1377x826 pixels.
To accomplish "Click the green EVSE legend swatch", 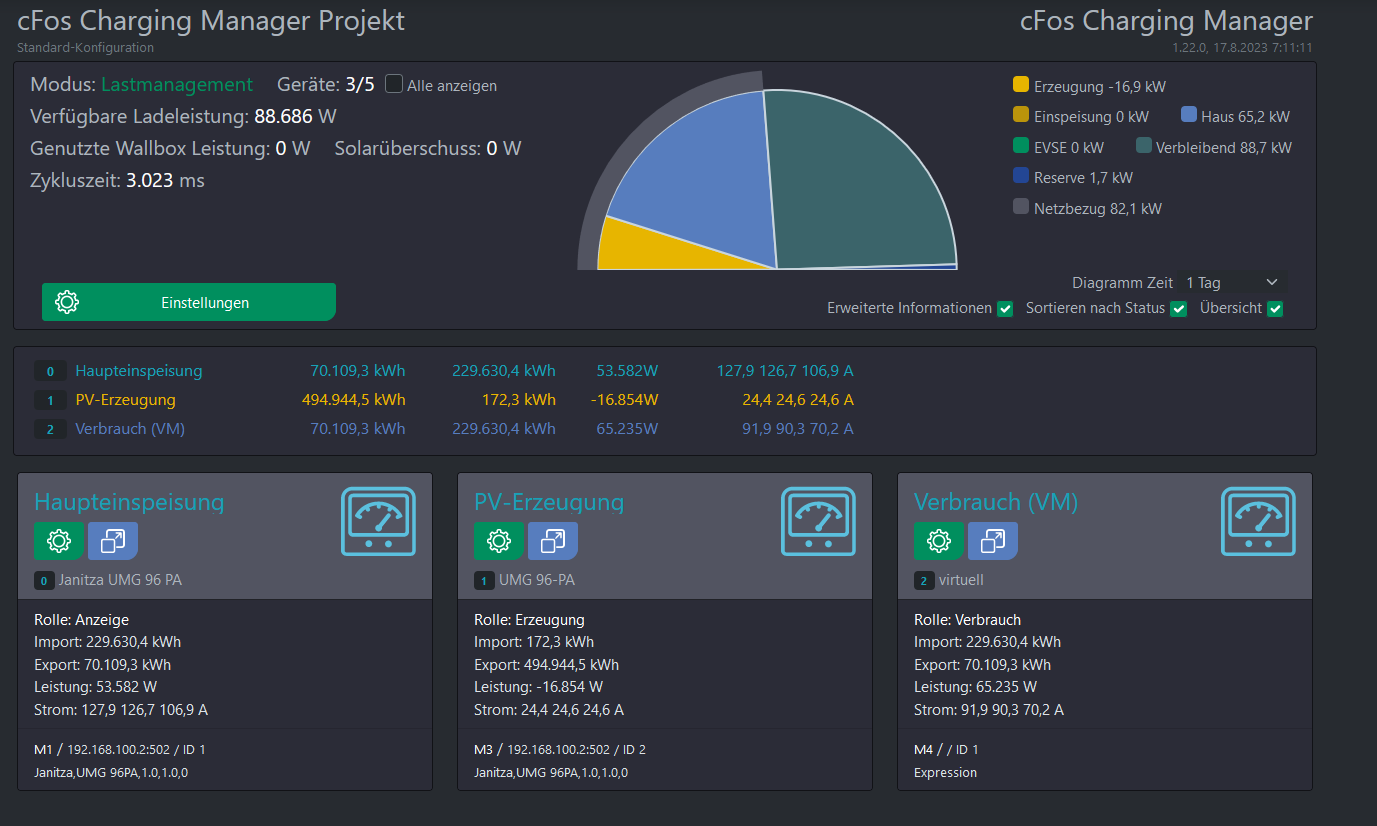I will (1021, 146).
